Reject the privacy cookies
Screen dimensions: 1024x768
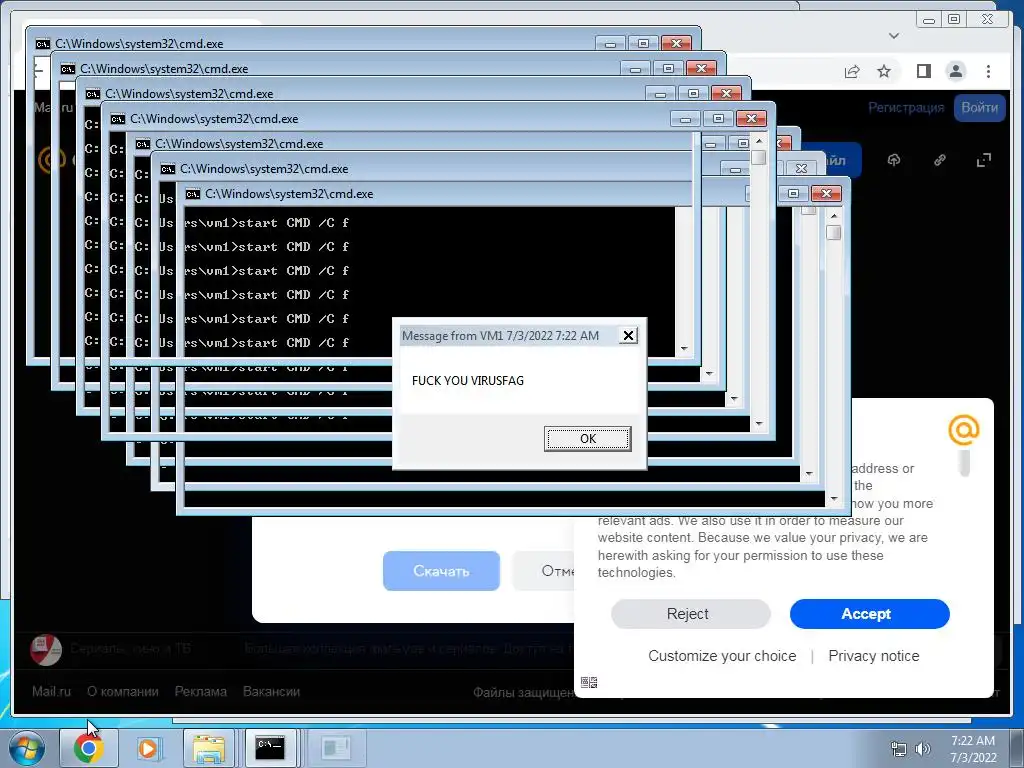(690, 614)
